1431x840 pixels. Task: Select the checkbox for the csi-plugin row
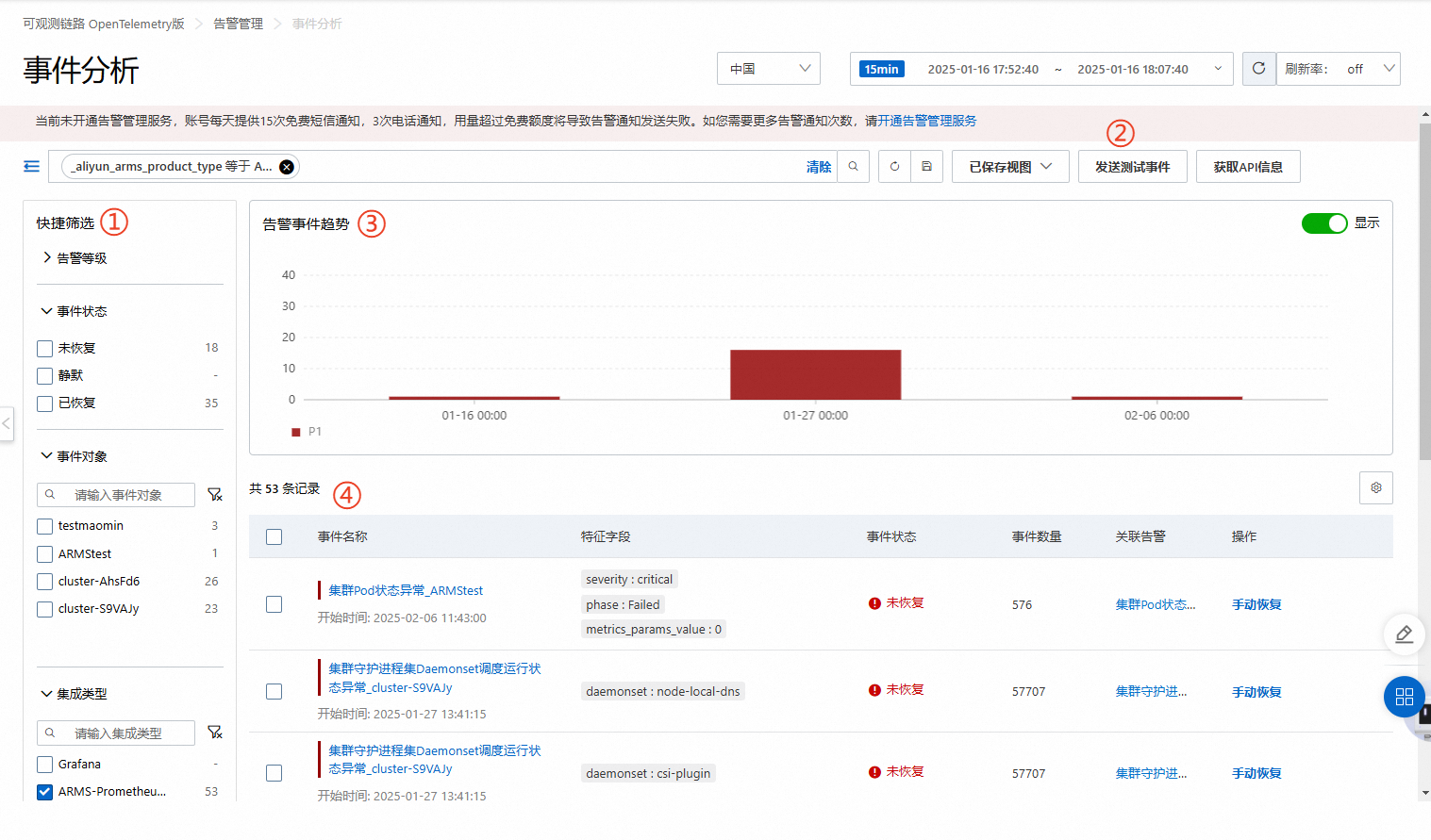[x=275, y=773]
